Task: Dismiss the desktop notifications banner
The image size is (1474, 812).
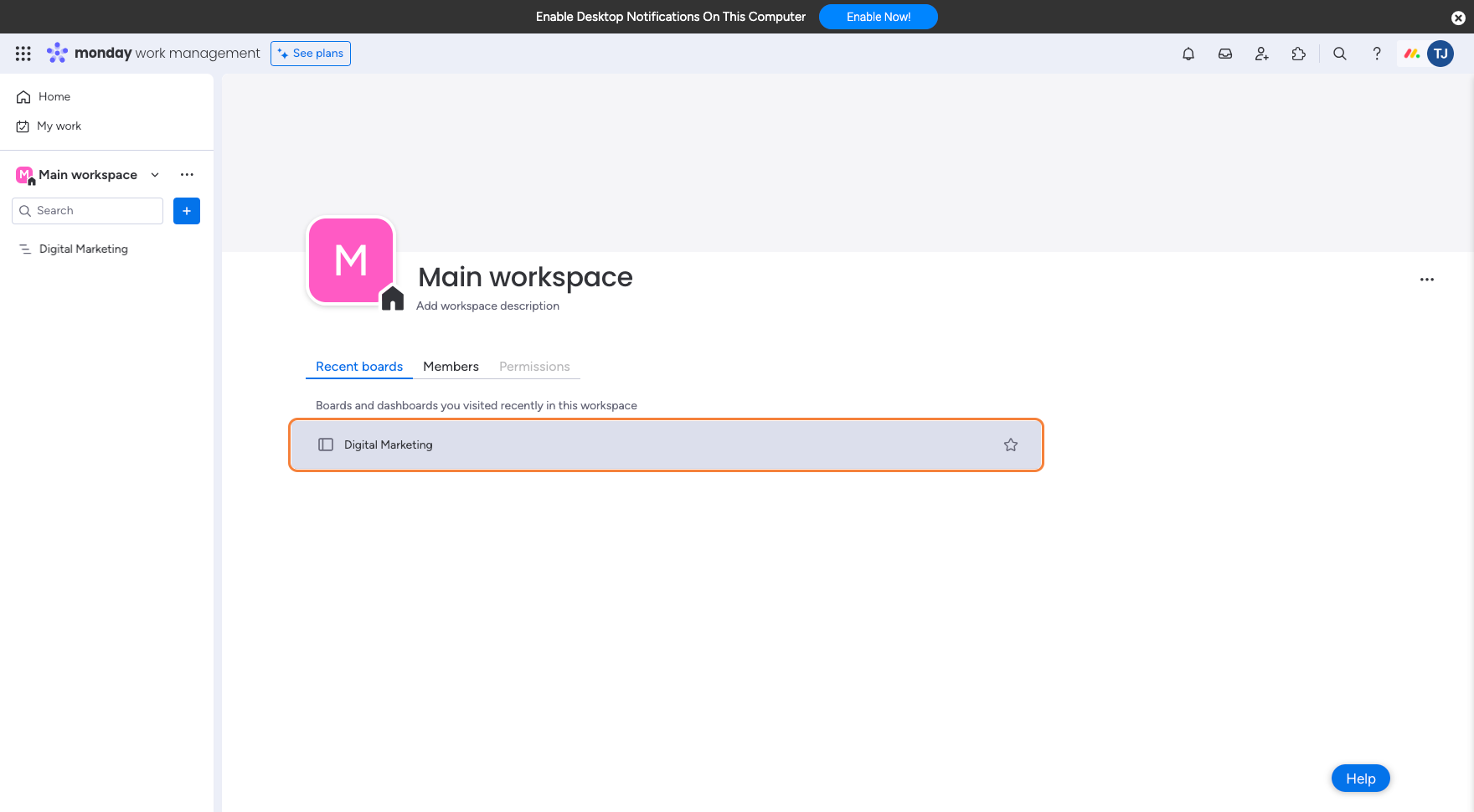Action: (x=1457, y=18)
